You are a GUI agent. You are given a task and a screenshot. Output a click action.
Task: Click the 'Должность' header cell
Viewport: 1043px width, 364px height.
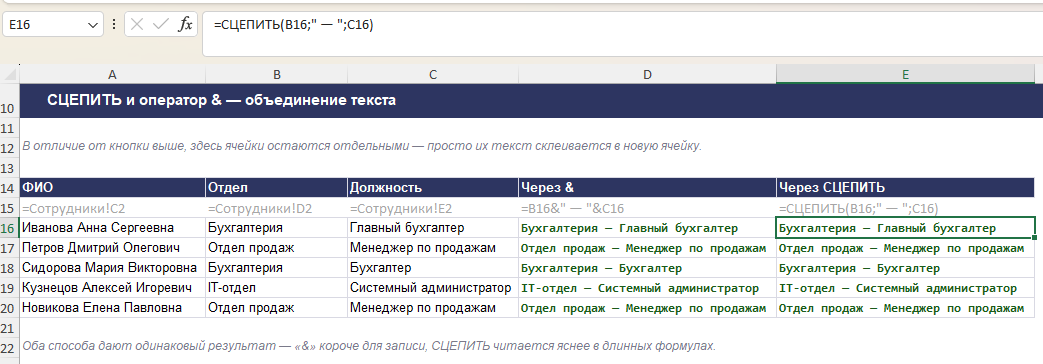click(433, 188)
